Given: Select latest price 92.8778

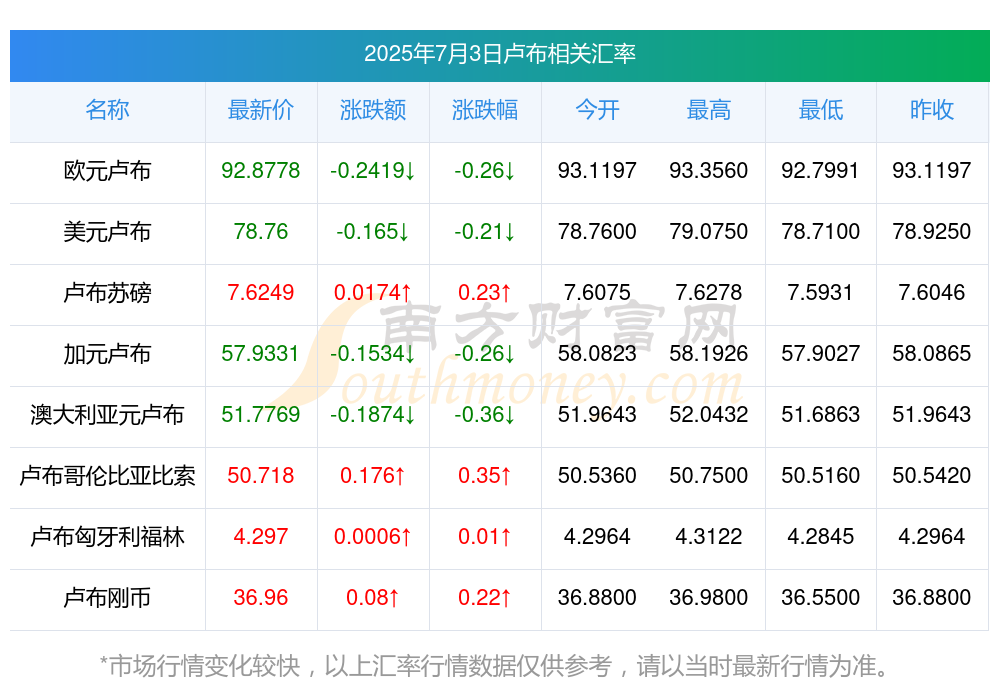Looking at the screenshot, I should 261,170.
